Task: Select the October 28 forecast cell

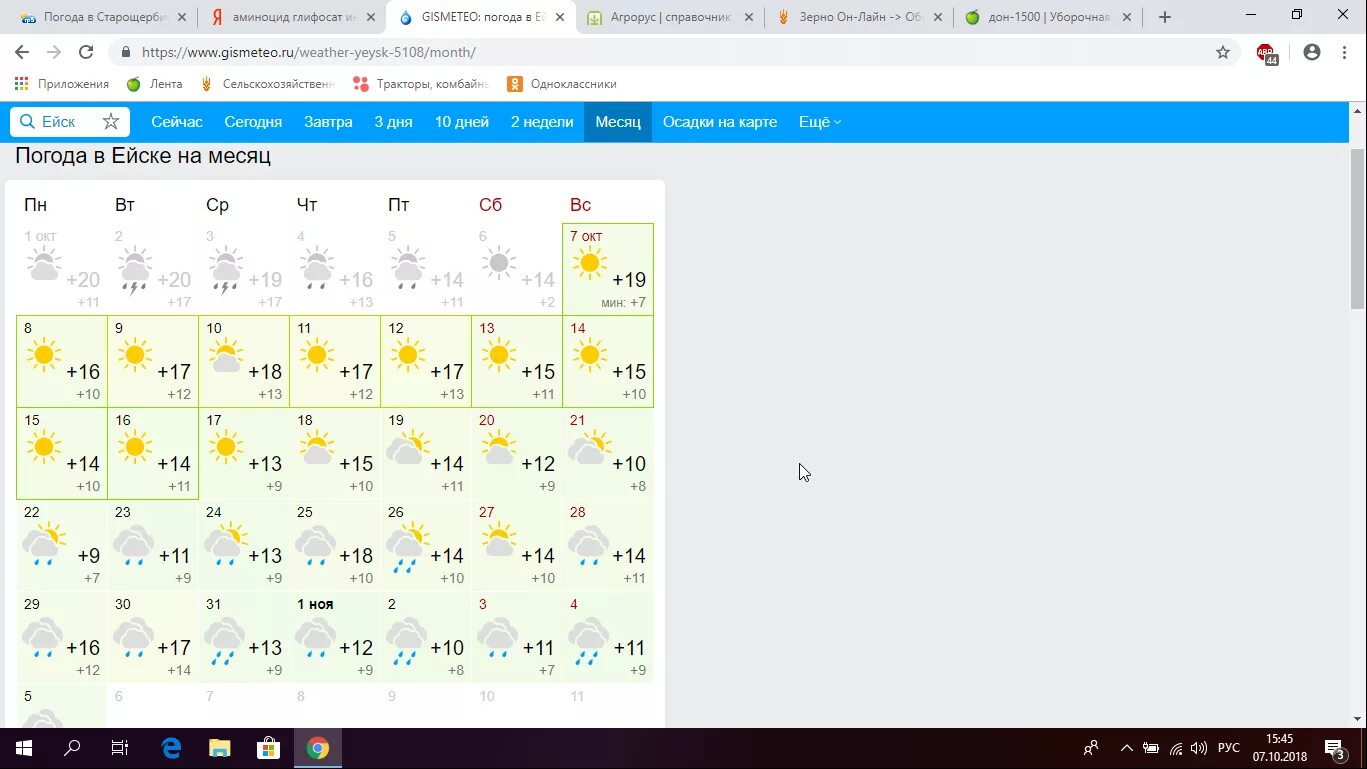Action: click(x=608, y=545)
